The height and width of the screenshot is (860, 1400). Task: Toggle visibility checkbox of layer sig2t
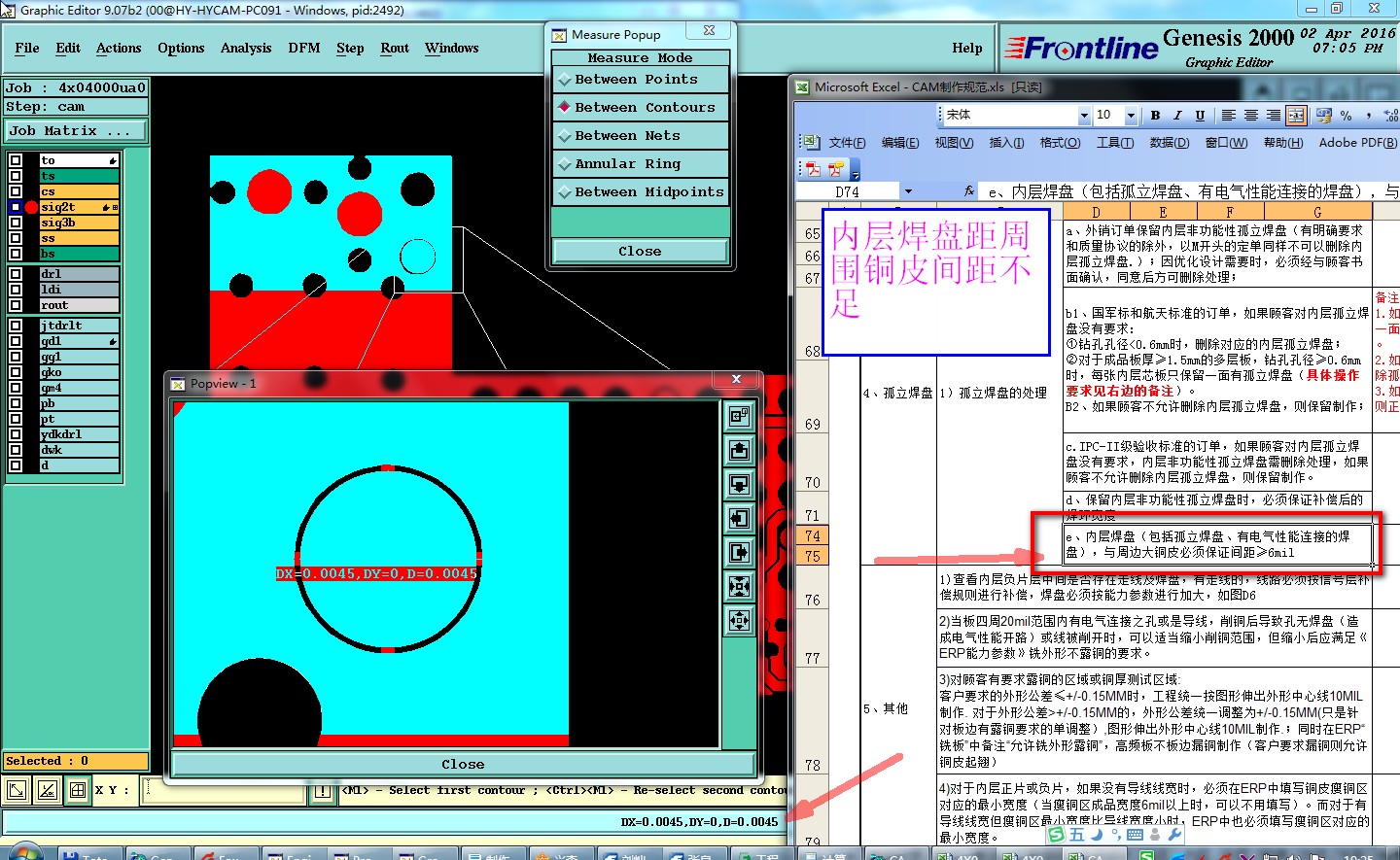click(16, 207)
